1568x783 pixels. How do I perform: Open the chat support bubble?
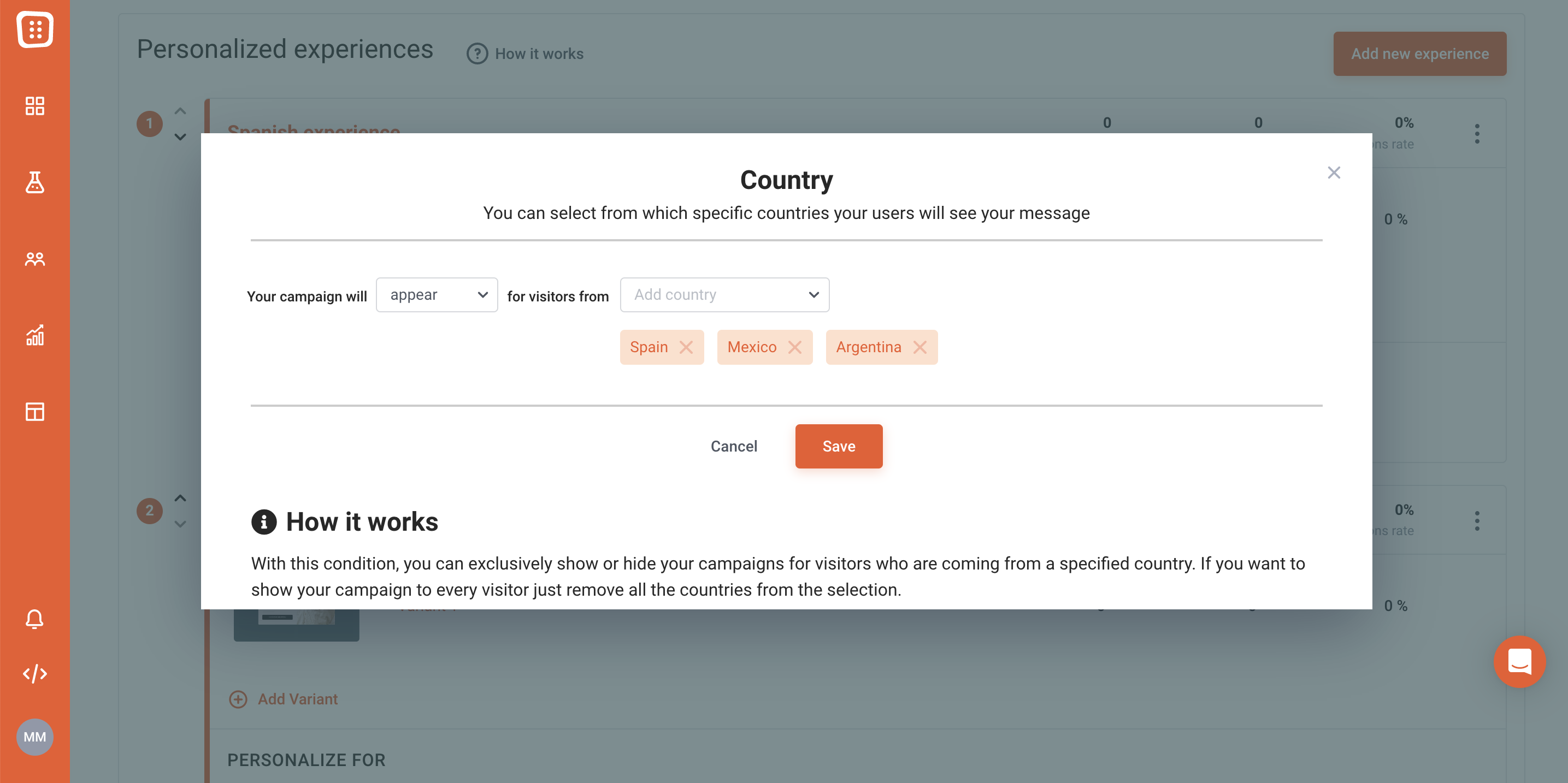(1519, 661)
